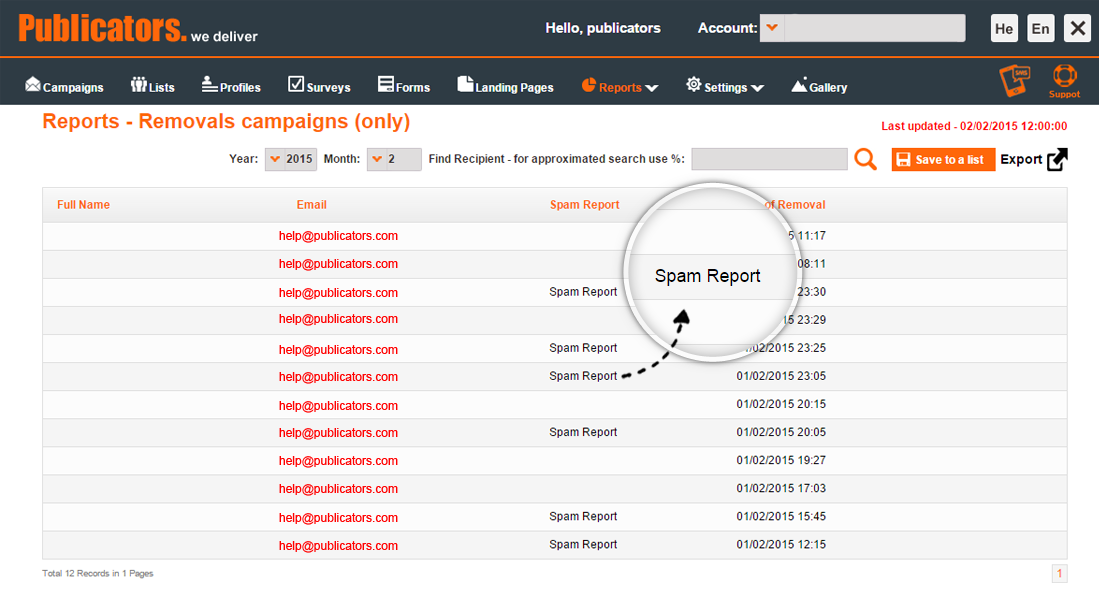This screenshot has width=1099, height=608.
Task: Open the Year 2015 dropdown
Action: [290, 159]
